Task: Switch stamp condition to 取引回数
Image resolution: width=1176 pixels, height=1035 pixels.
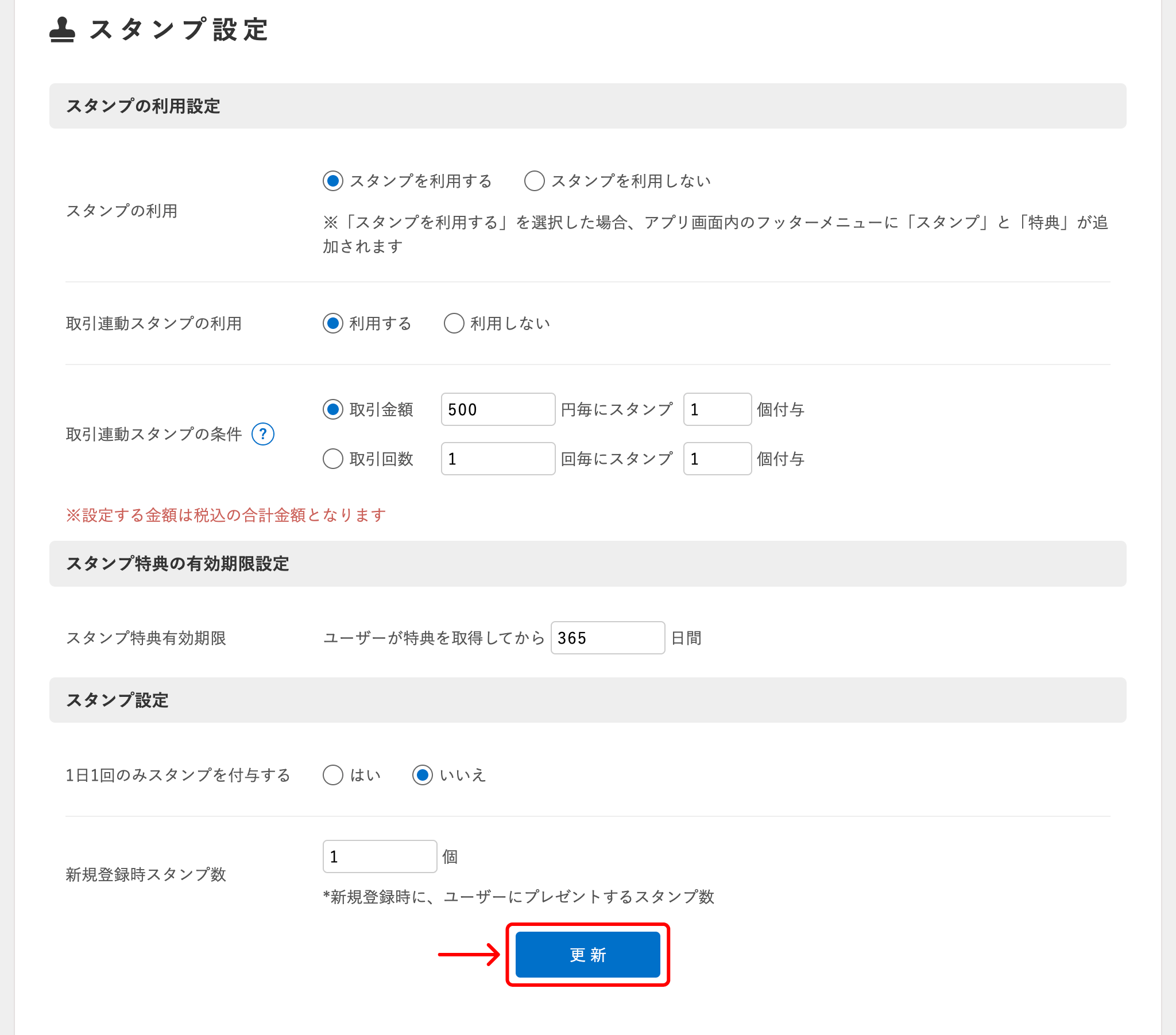Action: 332,459
